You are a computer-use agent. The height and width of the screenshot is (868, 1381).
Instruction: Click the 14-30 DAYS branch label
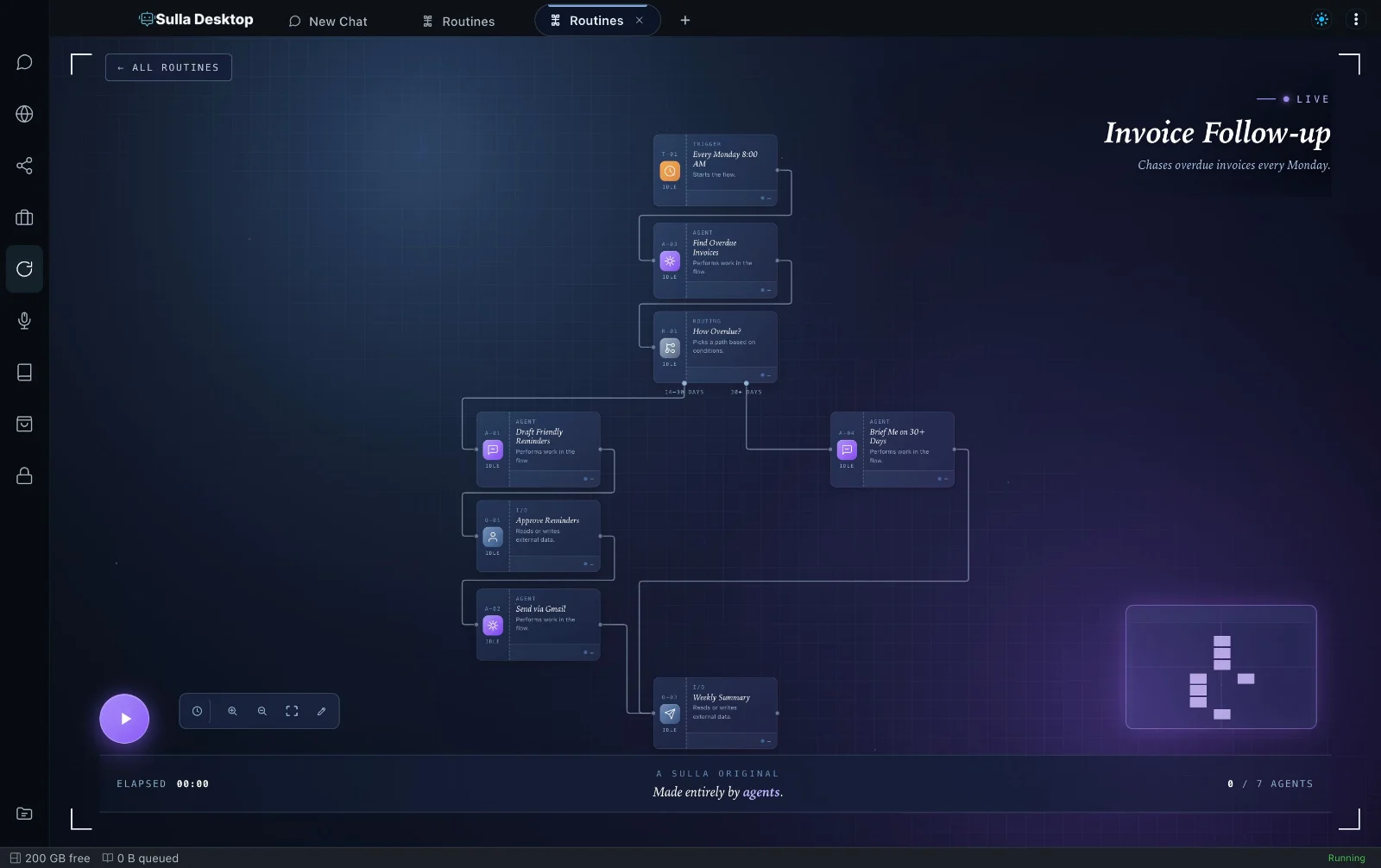click(x=684, y=392)
